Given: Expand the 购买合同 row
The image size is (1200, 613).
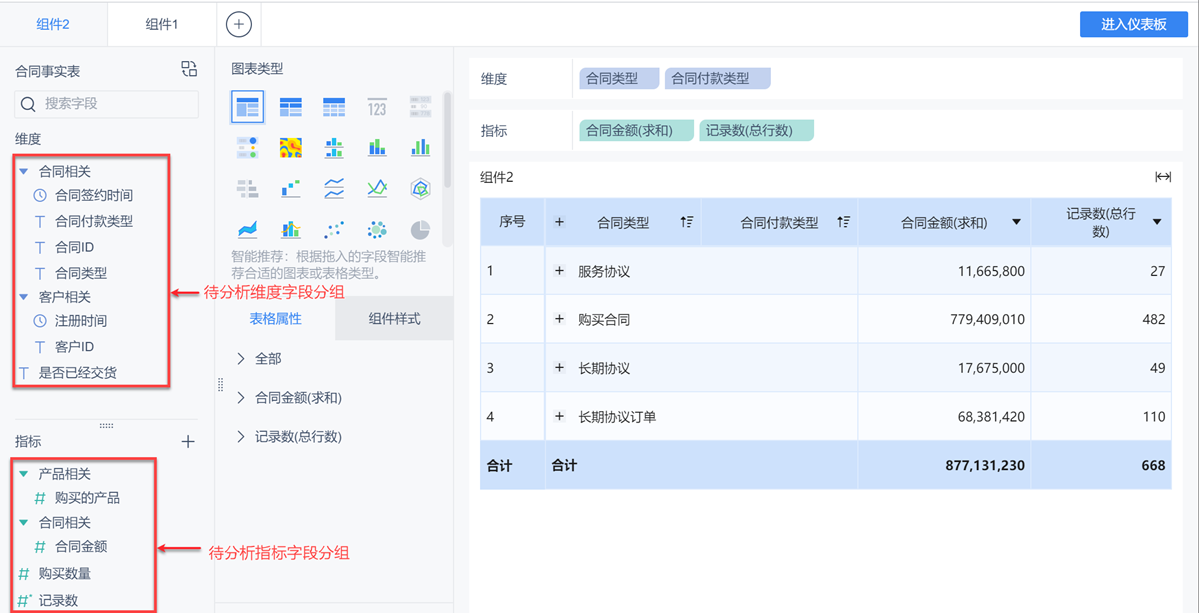Looking at the screenshot, I should (560, 320).
